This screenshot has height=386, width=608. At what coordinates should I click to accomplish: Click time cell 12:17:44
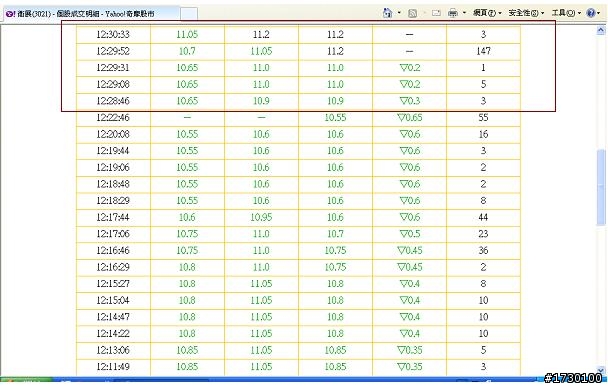coord(113,217)
